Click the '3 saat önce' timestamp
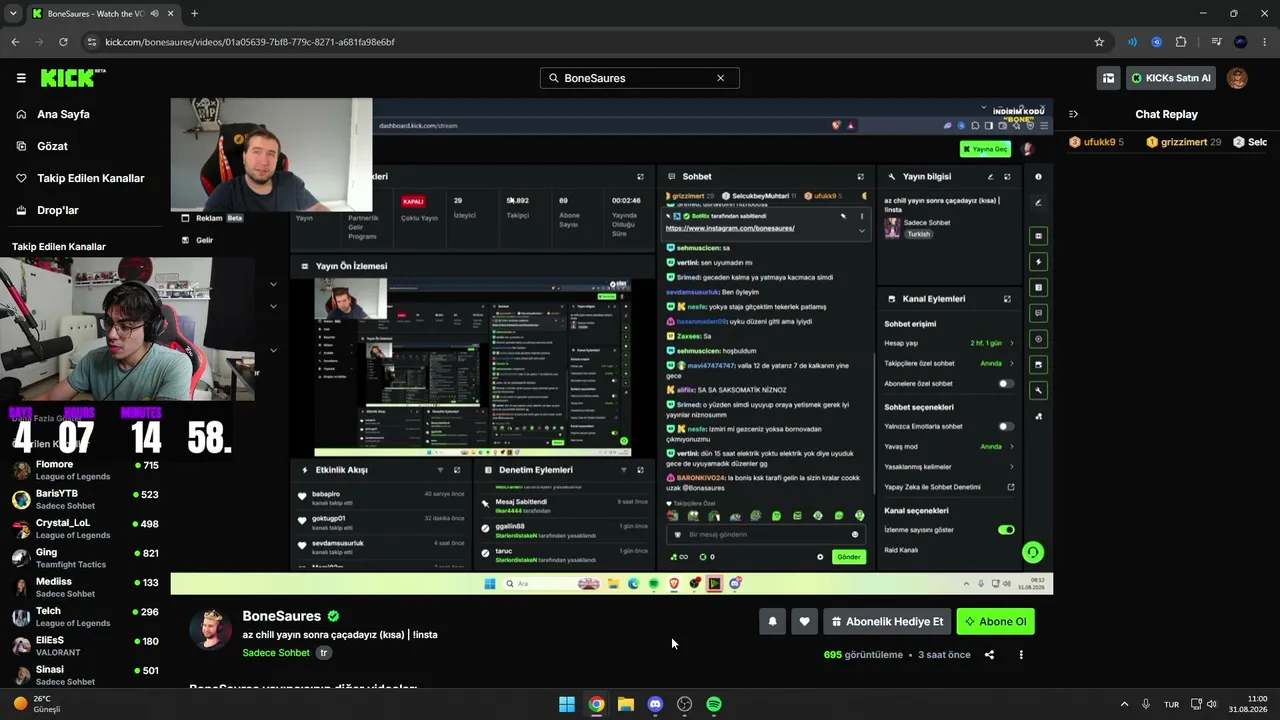Screen dimensions: 1280x720 tap(945, 655)
